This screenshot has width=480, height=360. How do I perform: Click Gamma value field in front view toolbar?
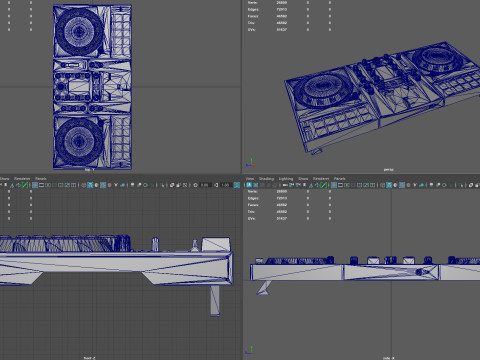pyautogui.click(x=226, y=185)
